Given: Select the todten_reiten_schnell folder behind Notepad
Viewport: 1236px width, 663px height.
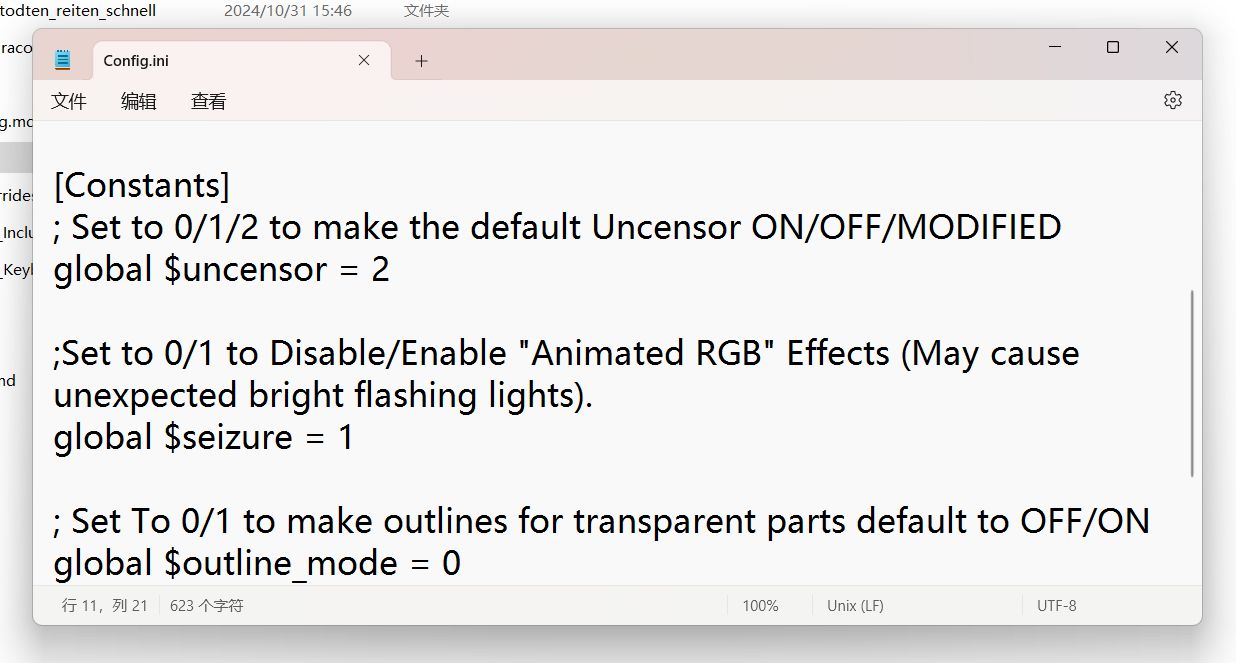Looking at the screenshot, I should coord(78,11).
